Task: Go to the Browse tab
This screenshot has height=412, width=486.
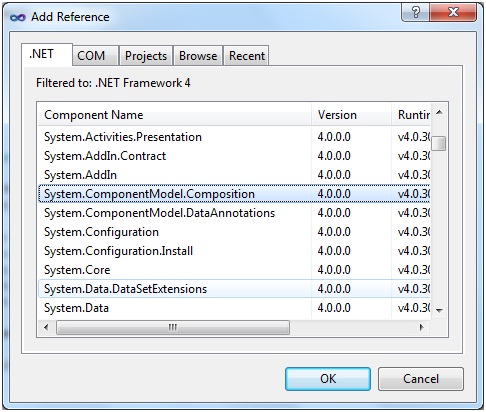Action: click(x=198, y=56)
